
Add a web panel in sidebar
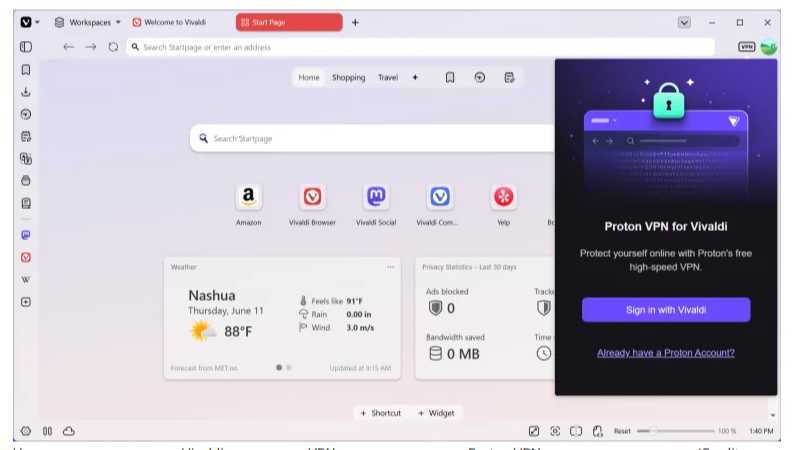pyautogui.click(x=26, y=302)
